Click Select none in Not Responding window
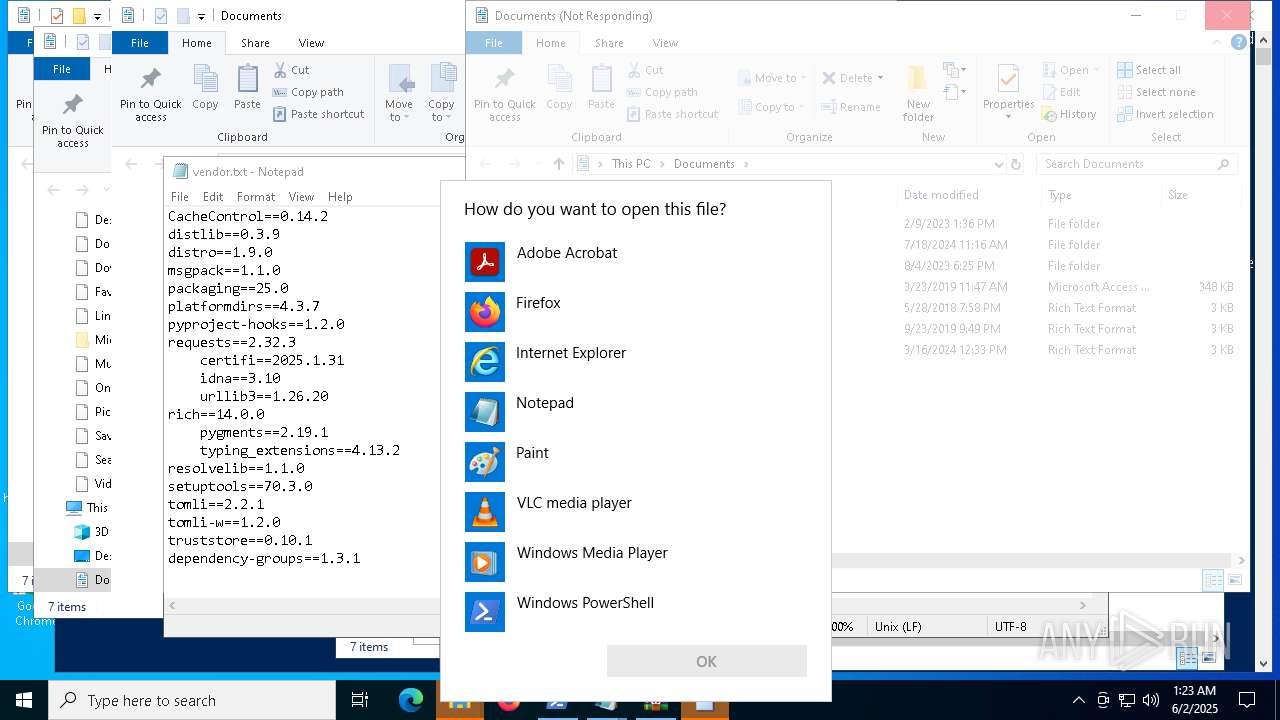The height and width of the screenshot is (720, 1280). 1156,92
